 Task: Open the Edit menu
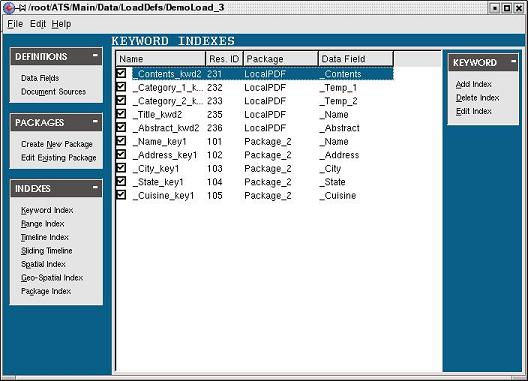pos(38,24)
